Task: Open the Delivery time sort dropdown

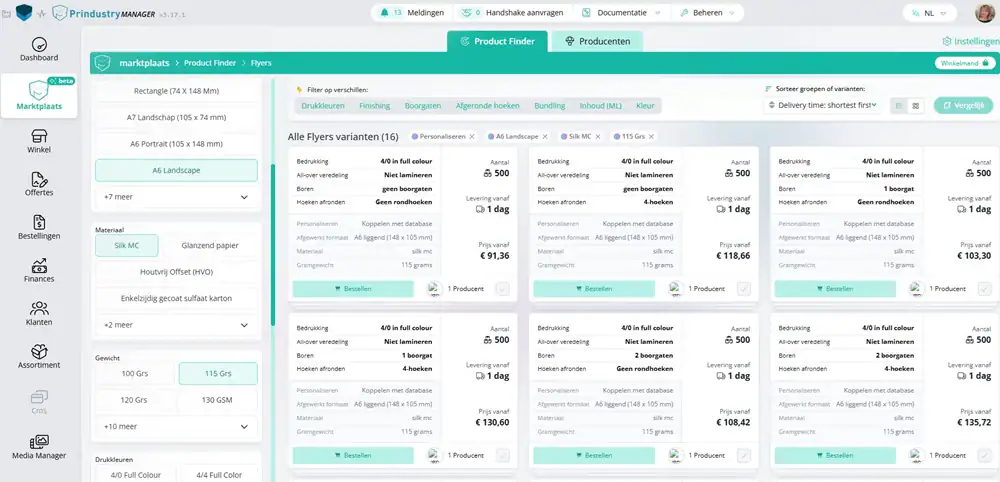Action: pyautogui.click(x=822, y=105)
